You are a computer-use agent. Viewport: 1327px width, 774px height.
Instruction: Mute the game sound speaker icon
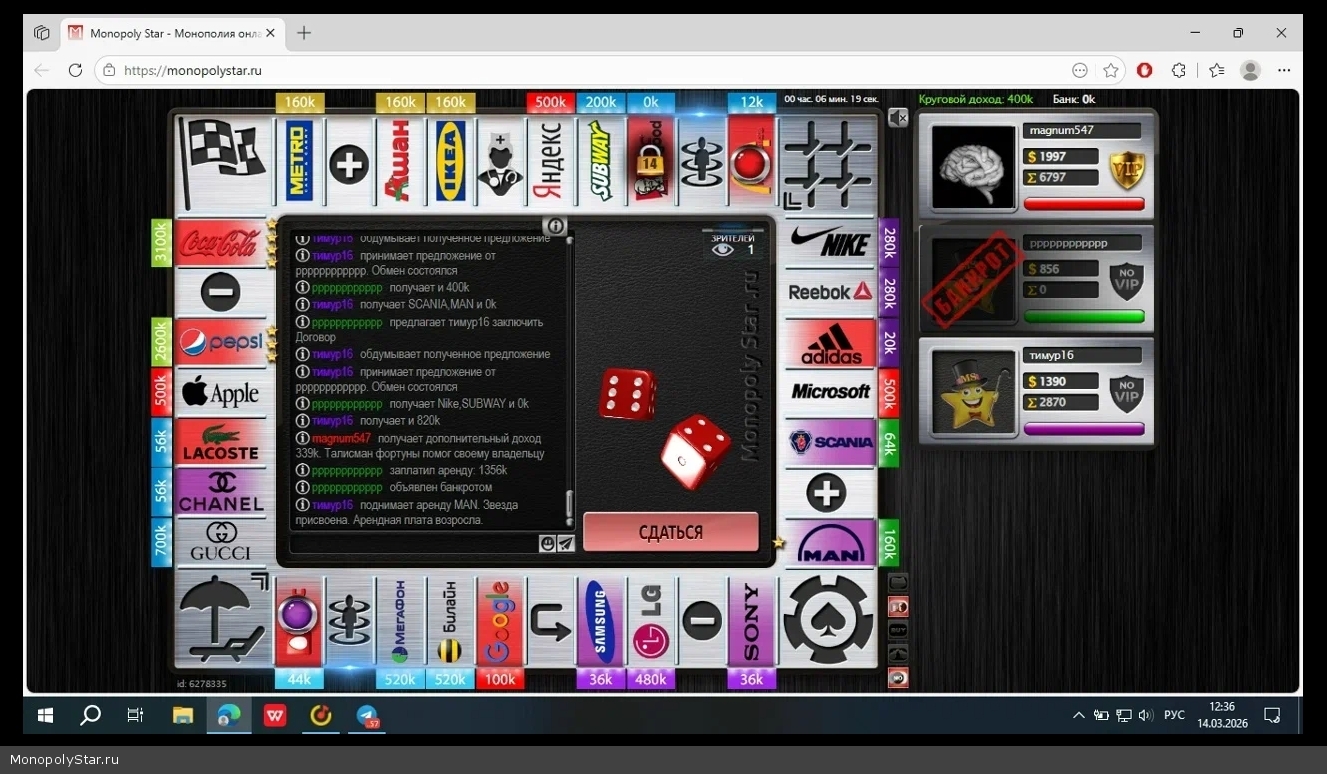(897, 118)
